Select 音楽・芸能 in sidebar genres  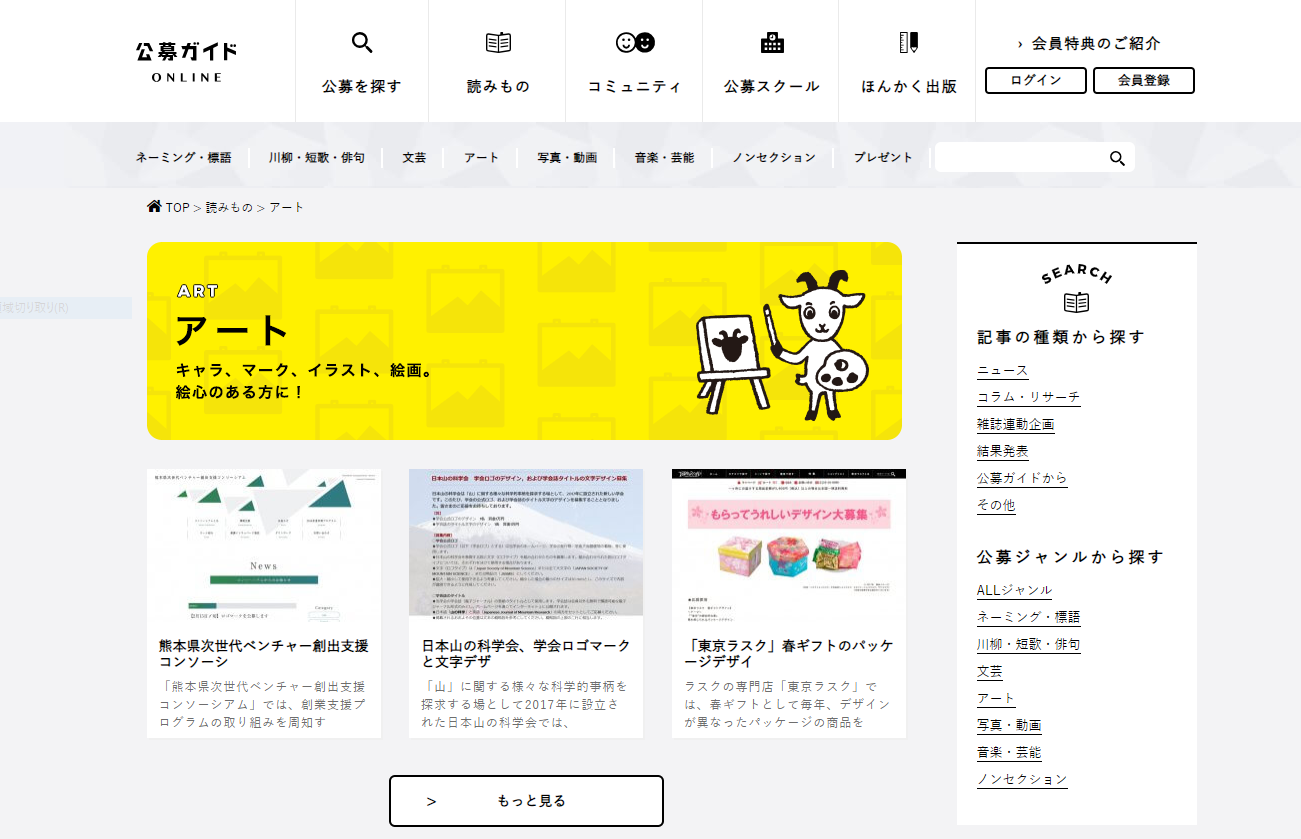[x=1009, y=752]
